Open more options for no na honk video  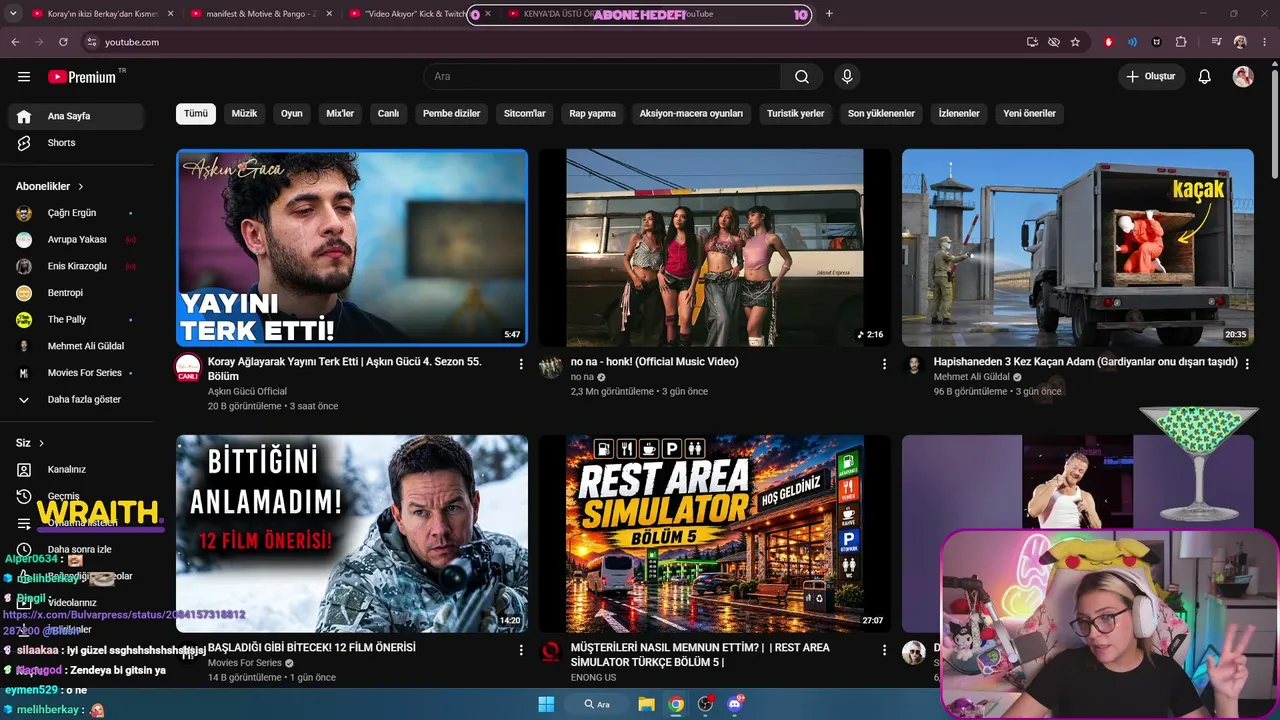click(884, 364)
